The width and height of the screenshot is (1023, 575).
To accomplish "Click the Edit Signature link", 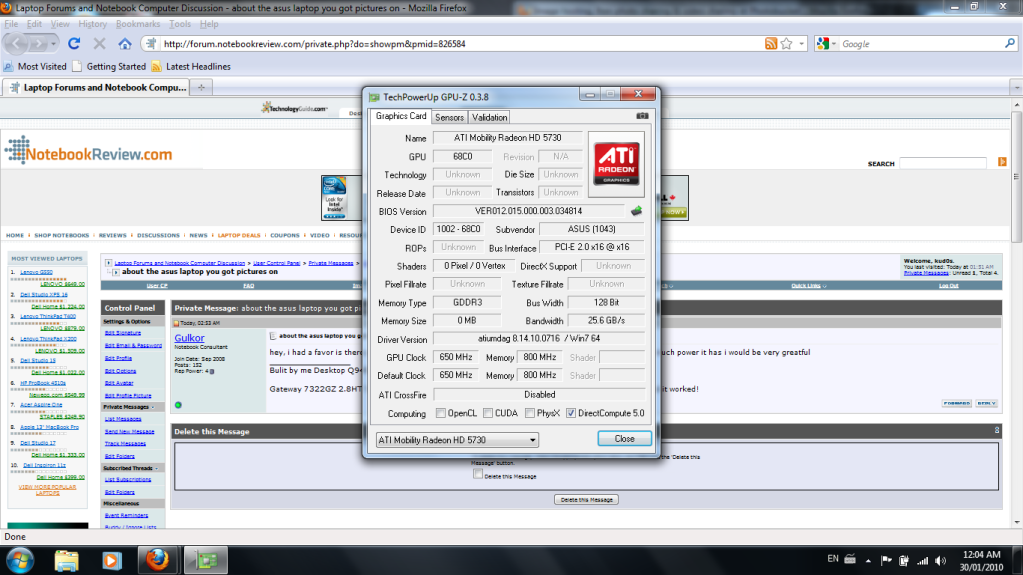I will [x=123, y=333].
